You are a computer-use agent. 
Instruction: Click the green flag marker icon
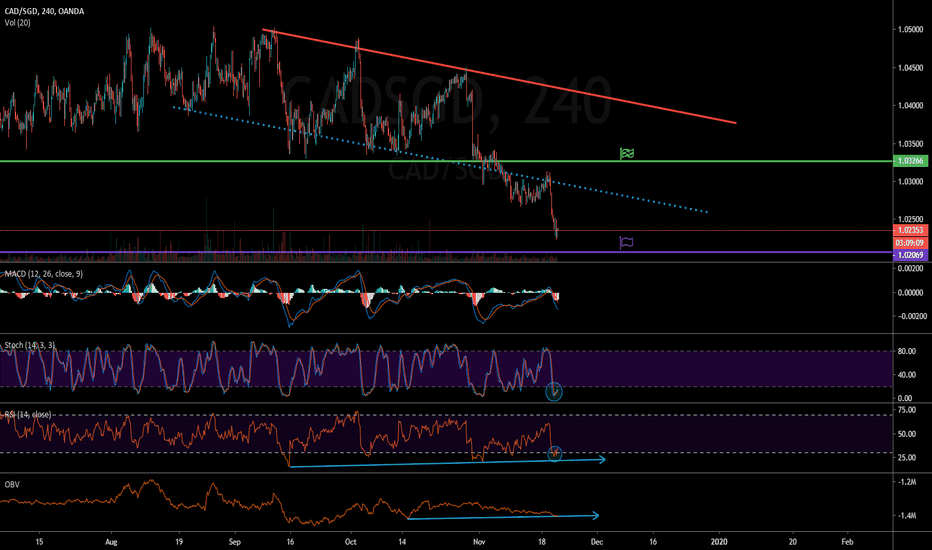click(628, 153)
